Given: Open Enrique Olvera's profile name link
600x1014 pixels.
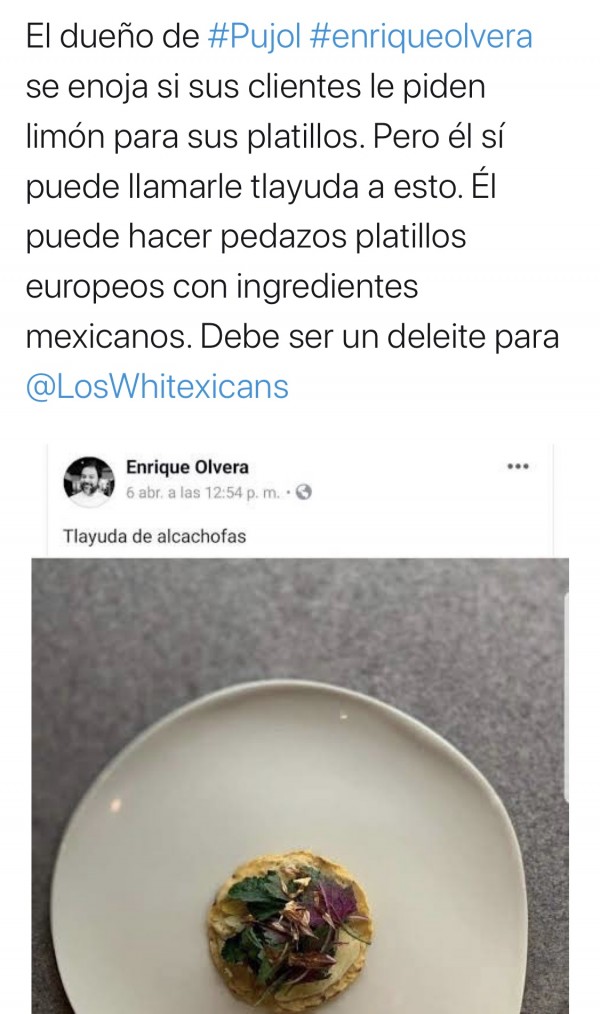Looking at the screenshot, I should pyautogui.click(x=187, y=467).
